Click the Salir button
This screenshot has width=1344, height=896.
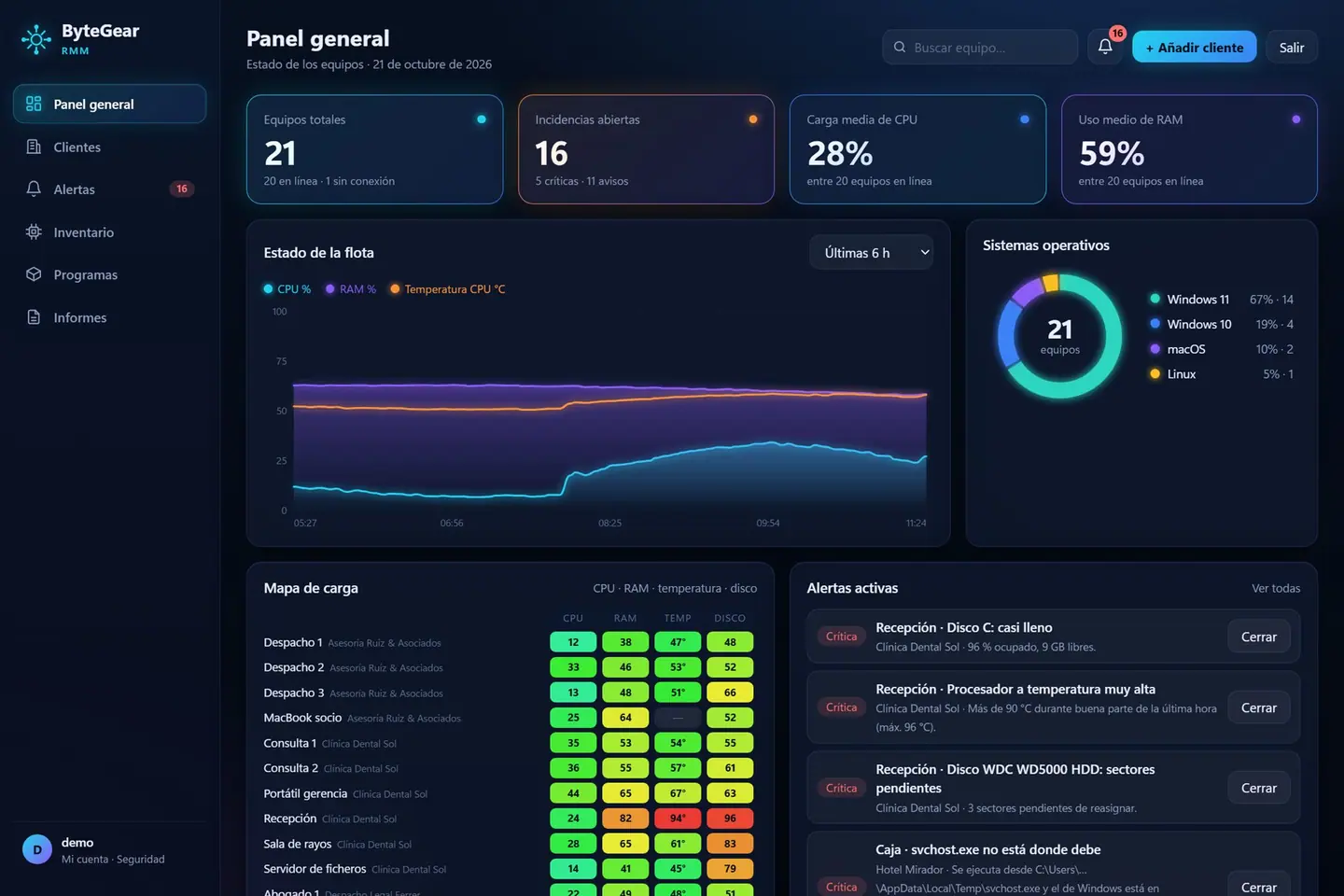point(1292,47)
